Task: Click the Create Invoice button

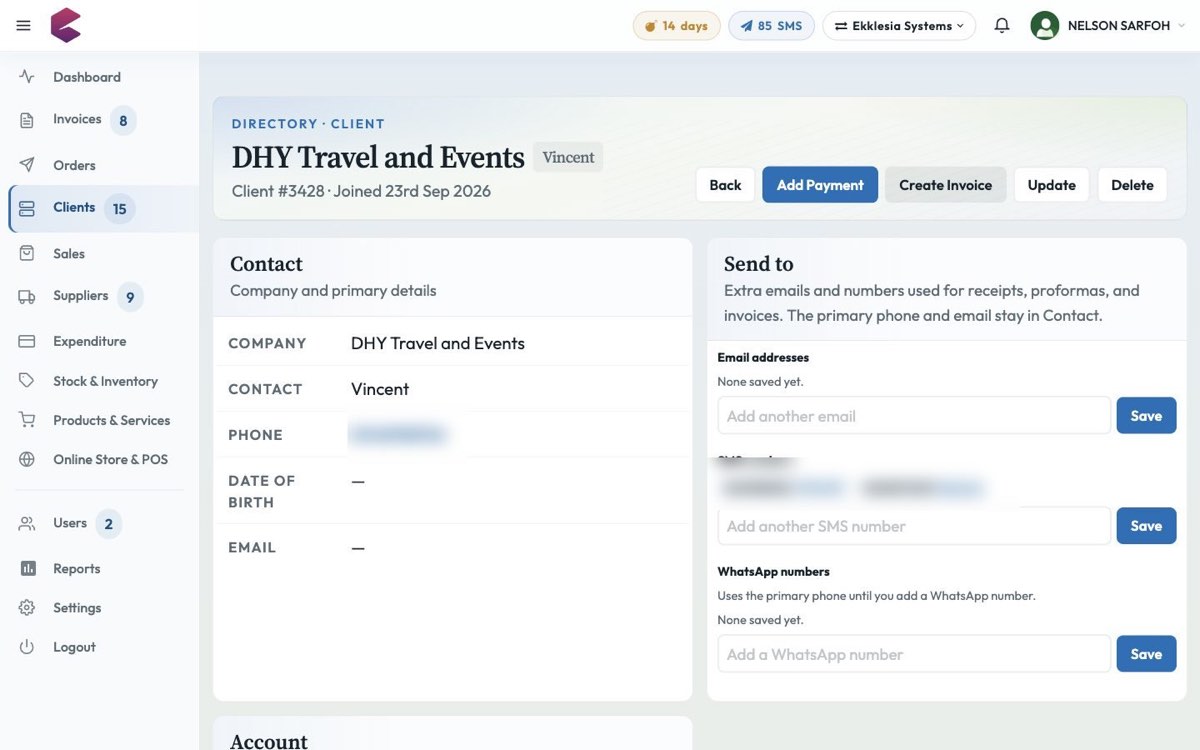Action: [x=945, y=185]
